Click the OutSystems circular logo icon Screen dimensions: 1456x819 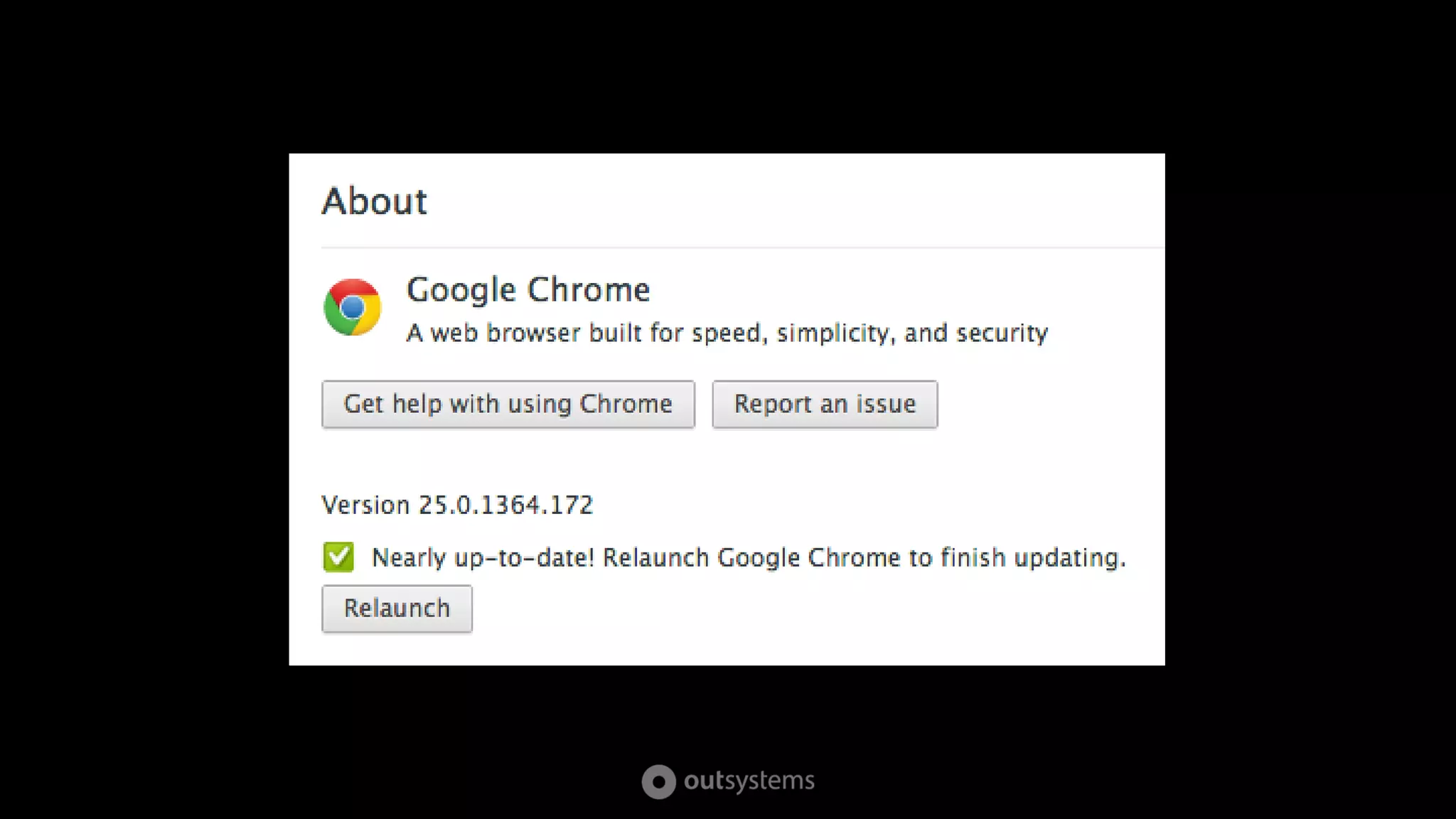[x=659, y=781]
